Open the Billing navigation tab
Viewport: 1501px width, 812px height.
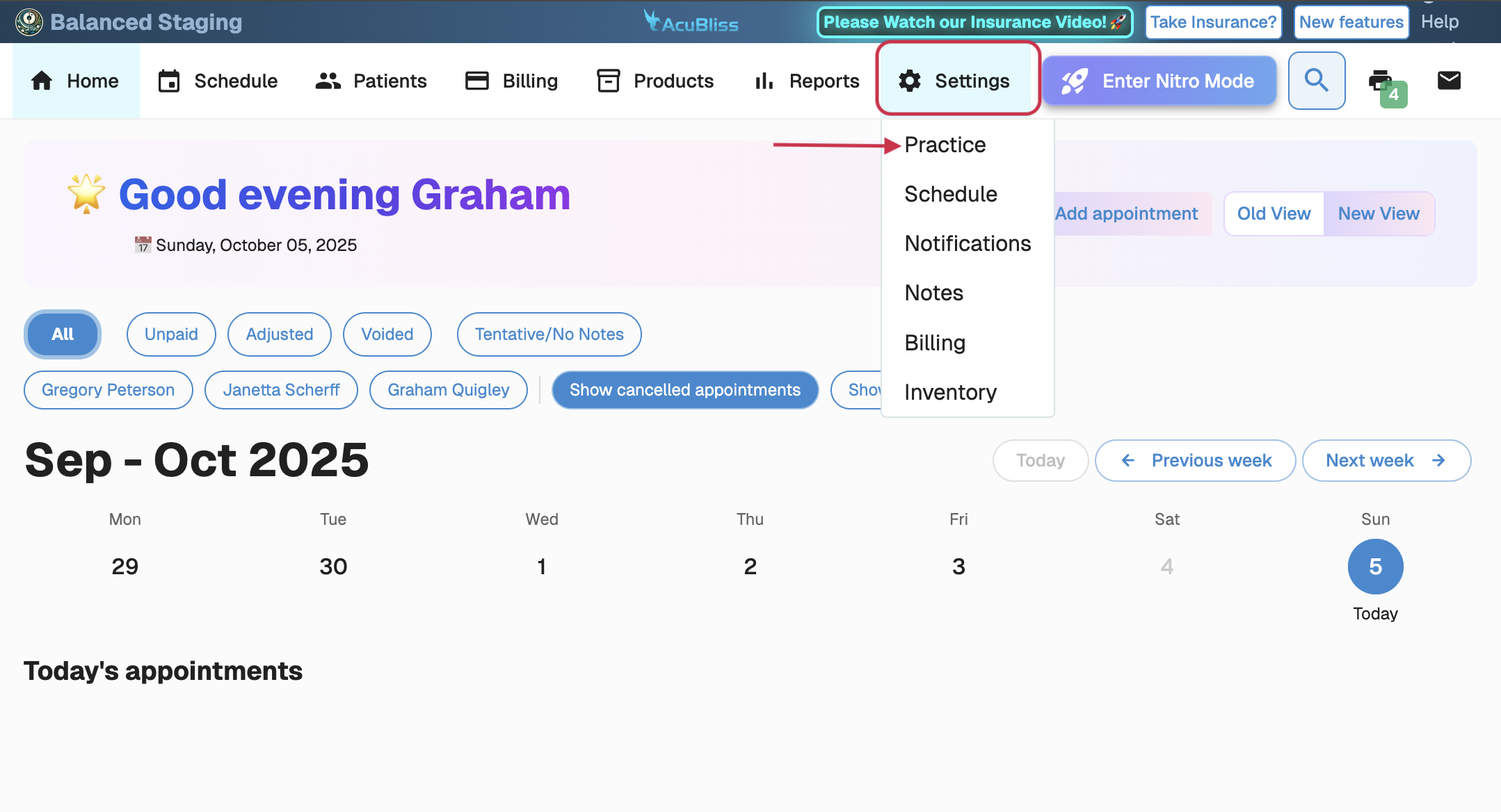click(x=512, y=81)
